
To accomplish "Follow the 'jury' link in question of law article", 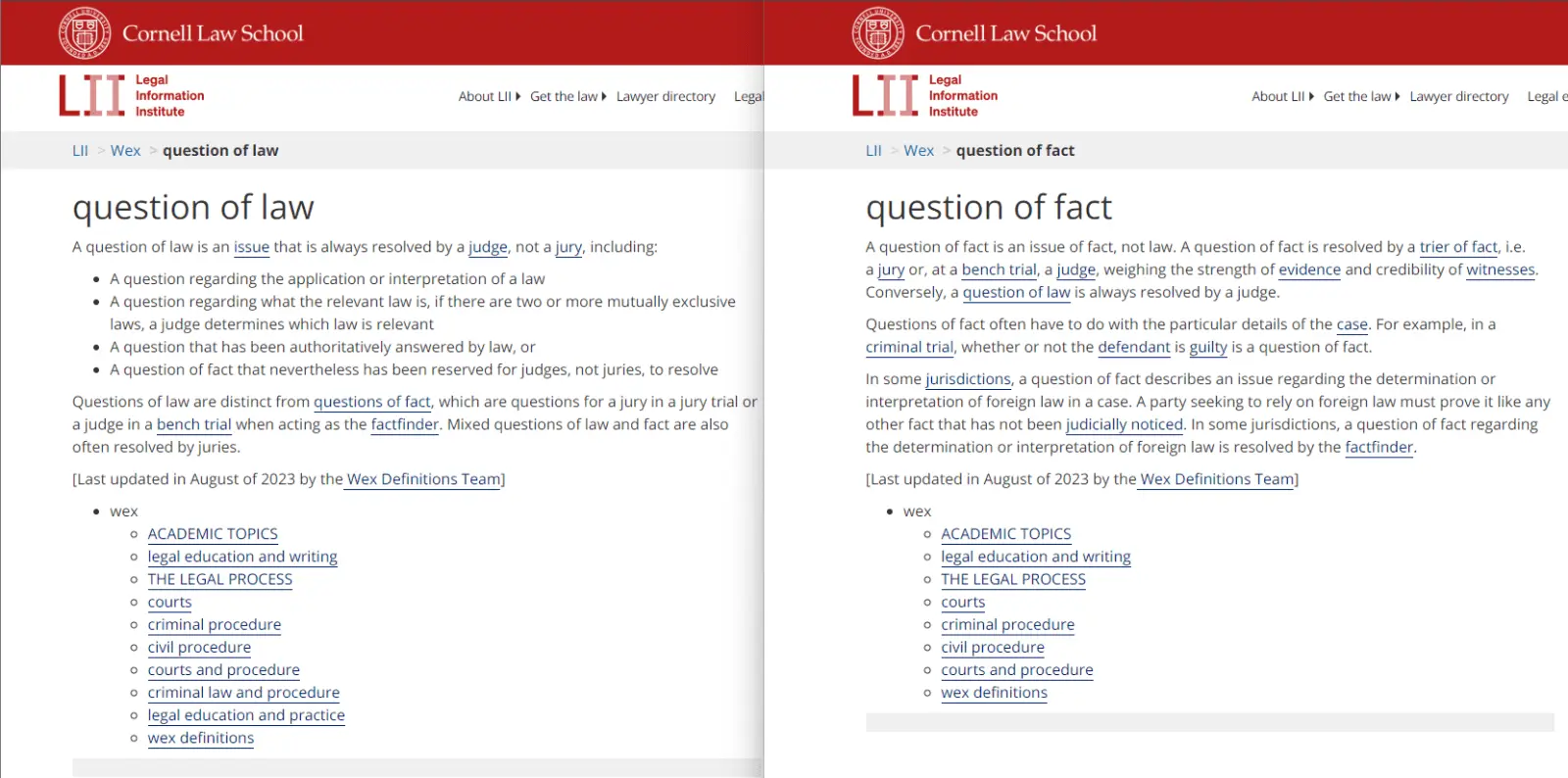I will (568, 247).
